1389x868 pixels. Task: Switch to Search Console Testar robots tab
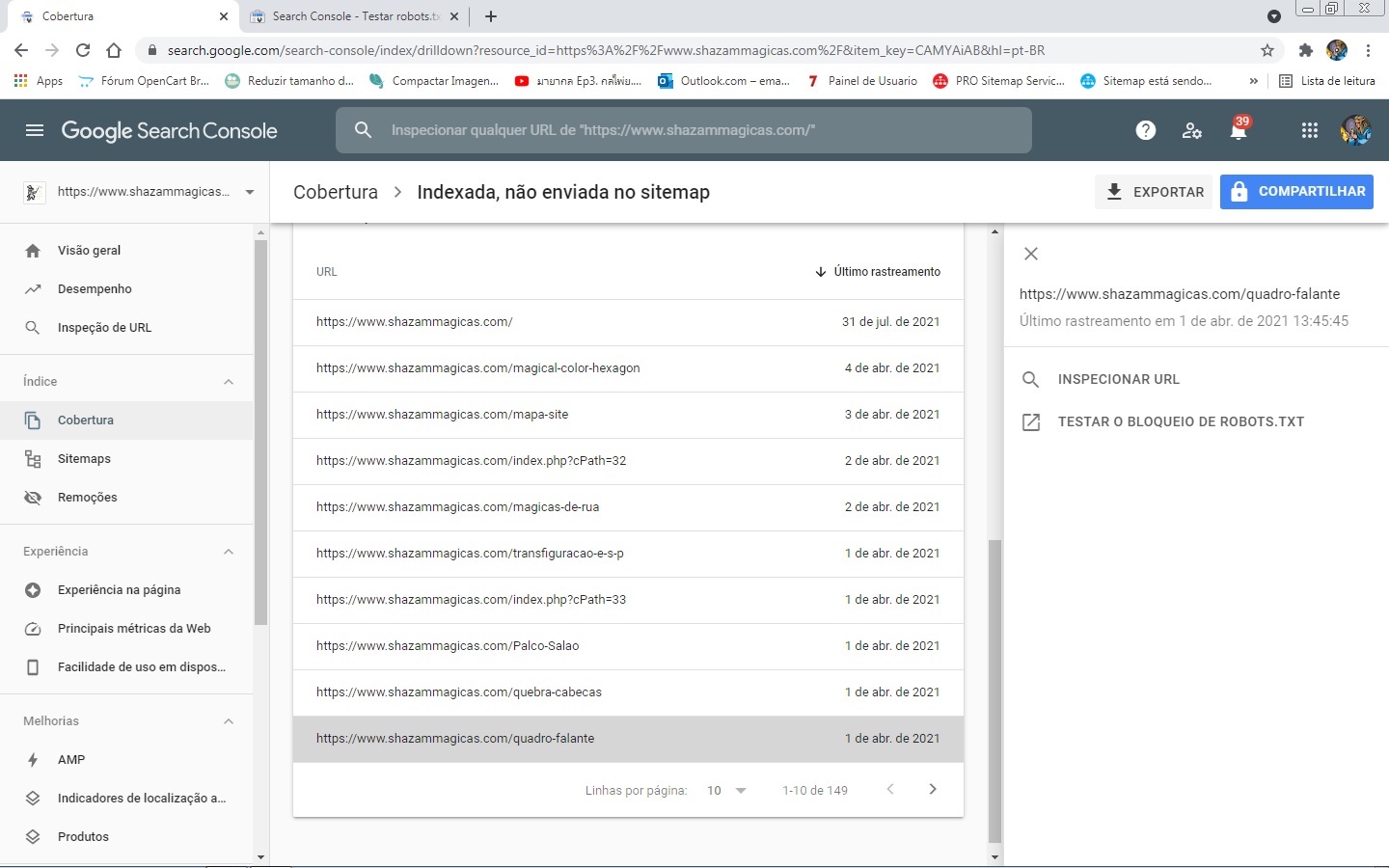point(352,16)
